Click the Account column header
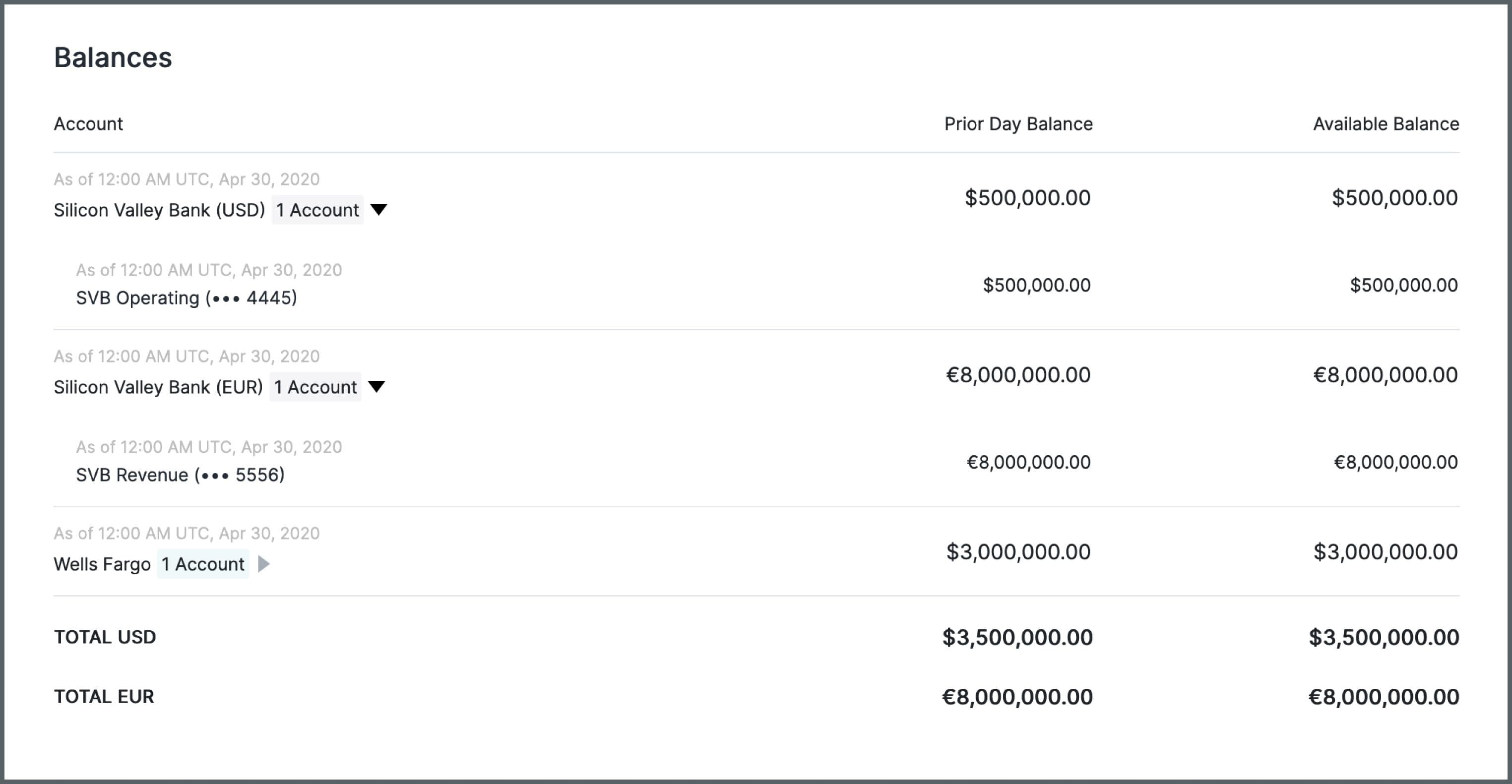Image resolution: width=1512 pixels, height=784 pixels. tap(89, 123)
